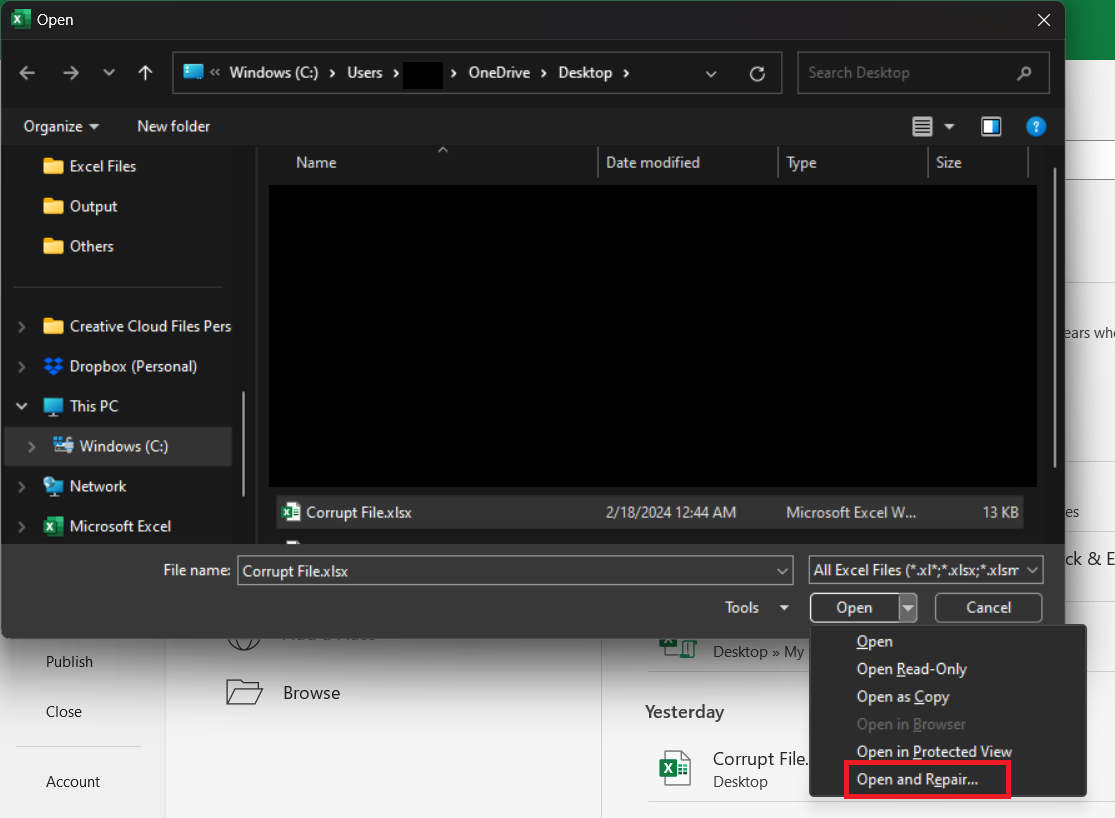Select Corrupt File.xlsx in file list
1115x818 pixels.
point(649,512)
